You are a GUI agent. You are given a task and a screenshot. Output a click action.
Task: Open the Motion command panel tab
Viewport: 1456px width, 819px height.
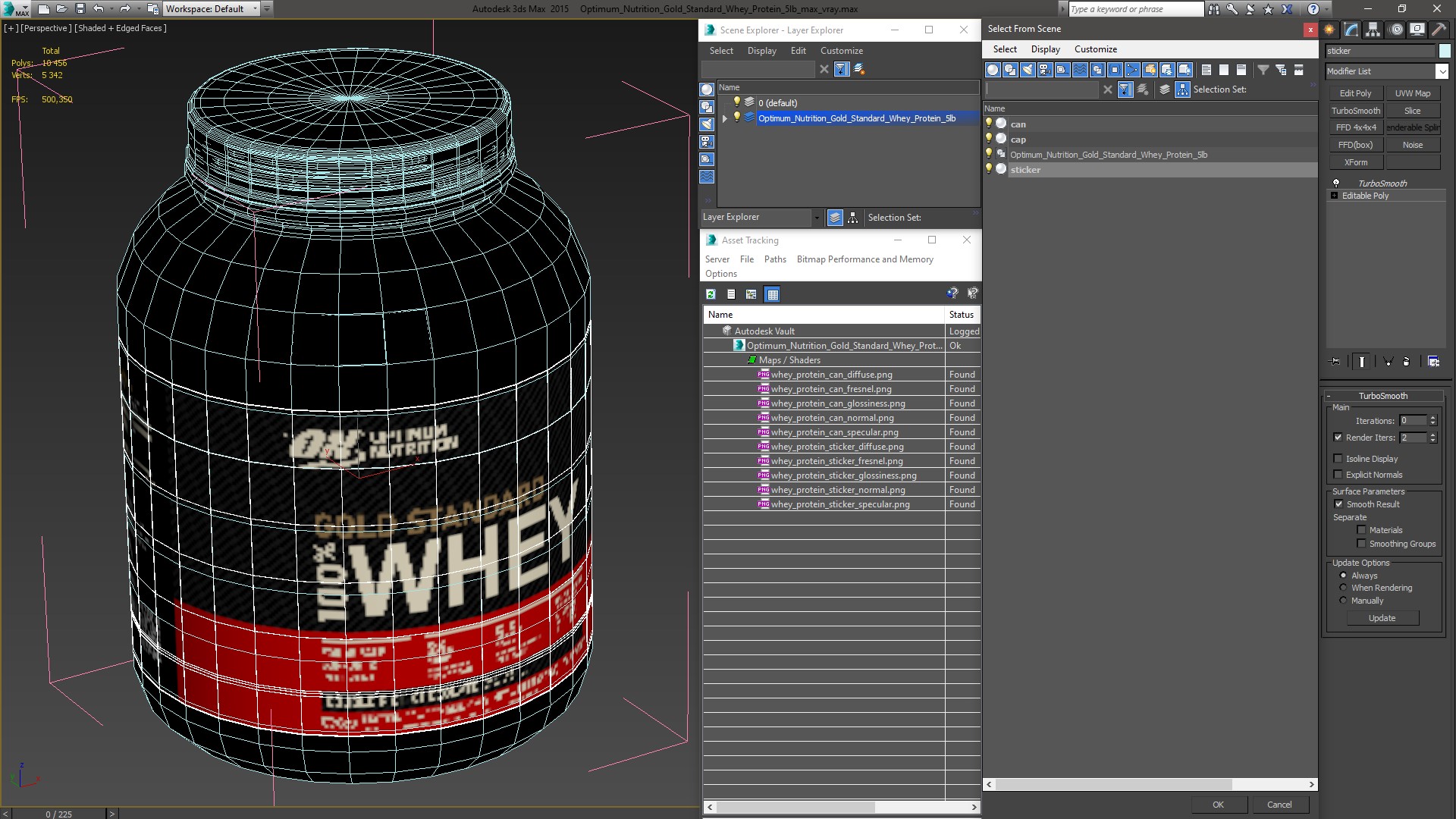[x=1396, y=30]
